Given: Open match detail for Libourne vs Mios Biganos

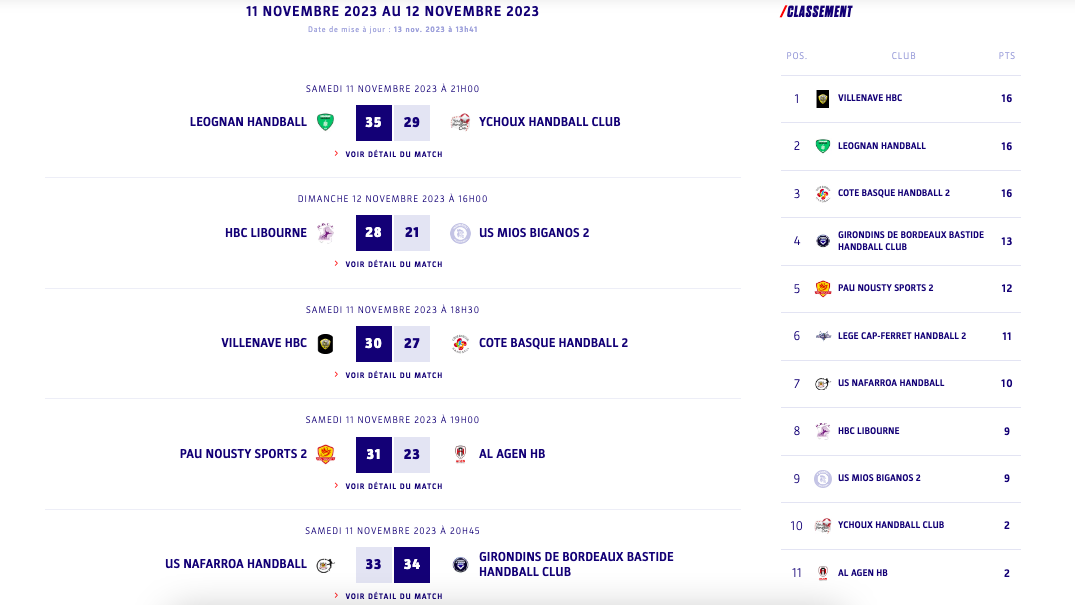Looking at the screenshot, I should pyautogui.click(x=393, y=264).
